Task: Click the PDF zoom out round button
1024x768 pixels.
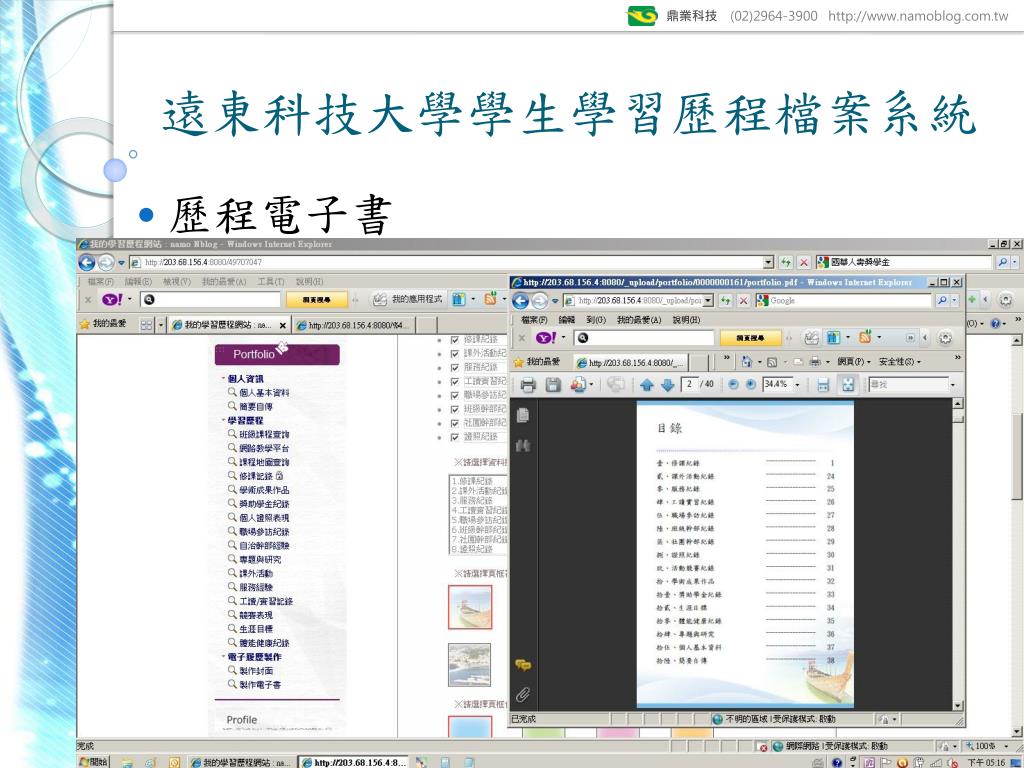Action: (x=733, y=385)
